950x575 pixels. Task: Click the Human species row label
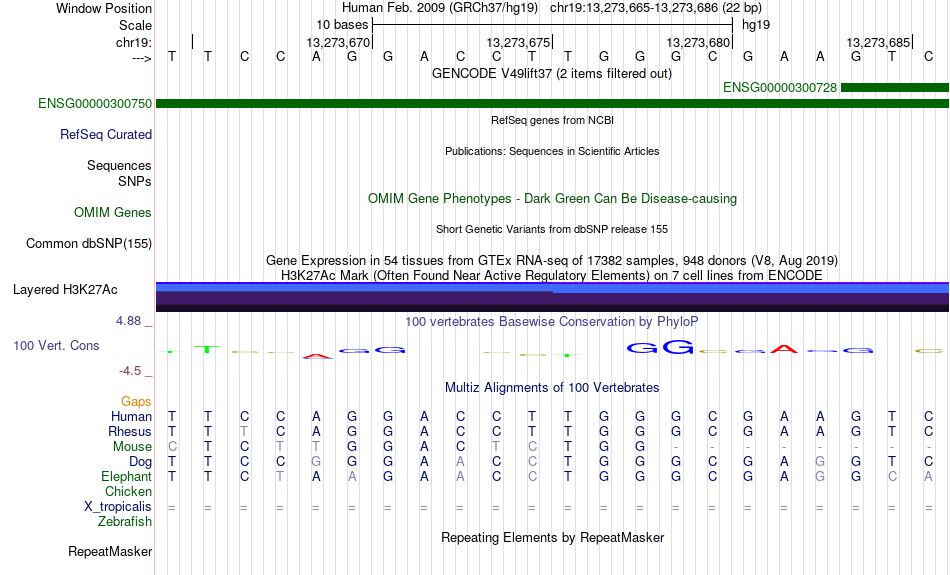tap(131, 416)
